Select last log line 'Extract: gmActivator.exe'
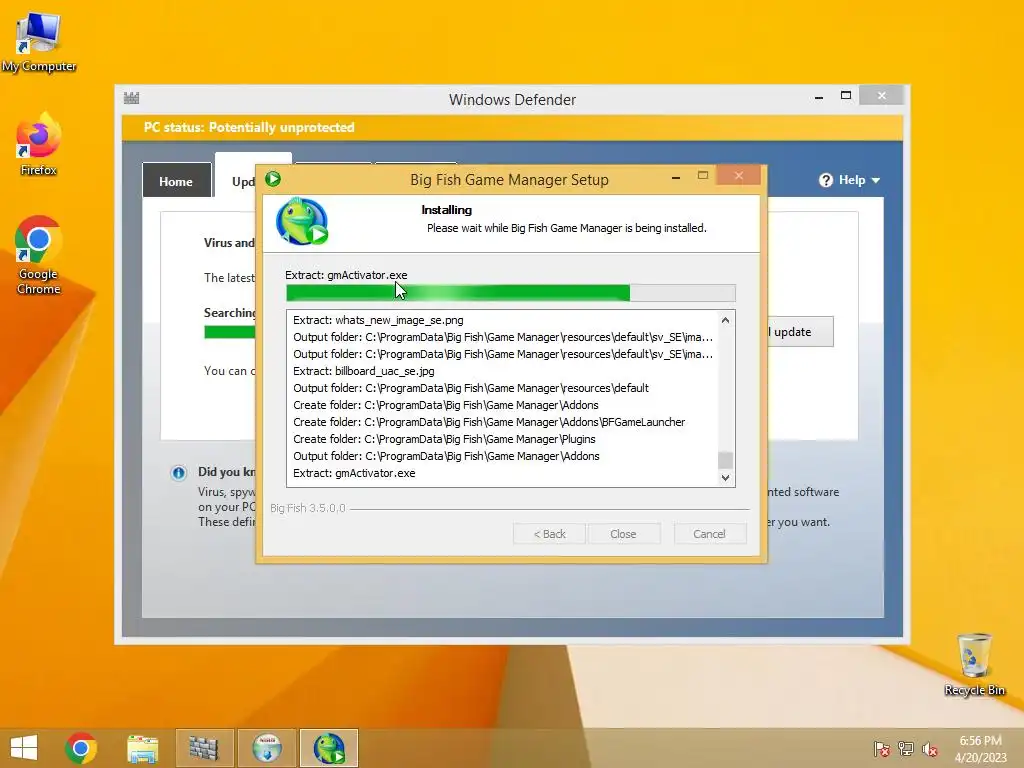The image size is (1024, 768). (x=354, y=473)
